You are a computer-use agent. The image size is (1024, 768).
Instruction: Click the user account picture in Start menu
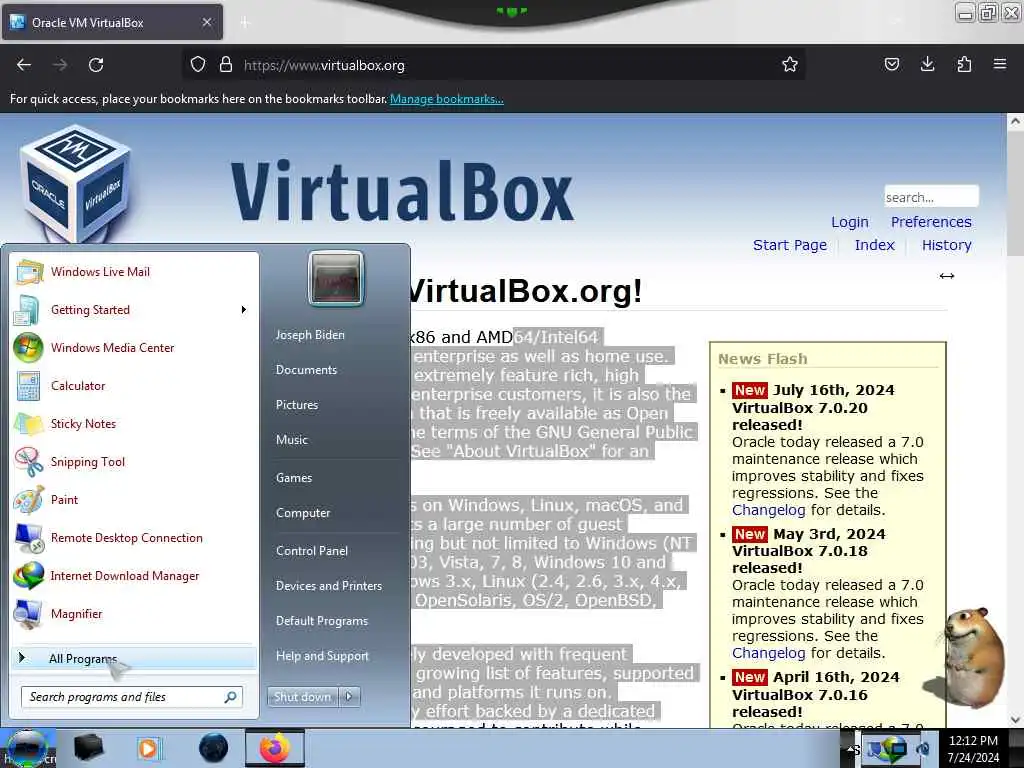(x=336, y=278)
